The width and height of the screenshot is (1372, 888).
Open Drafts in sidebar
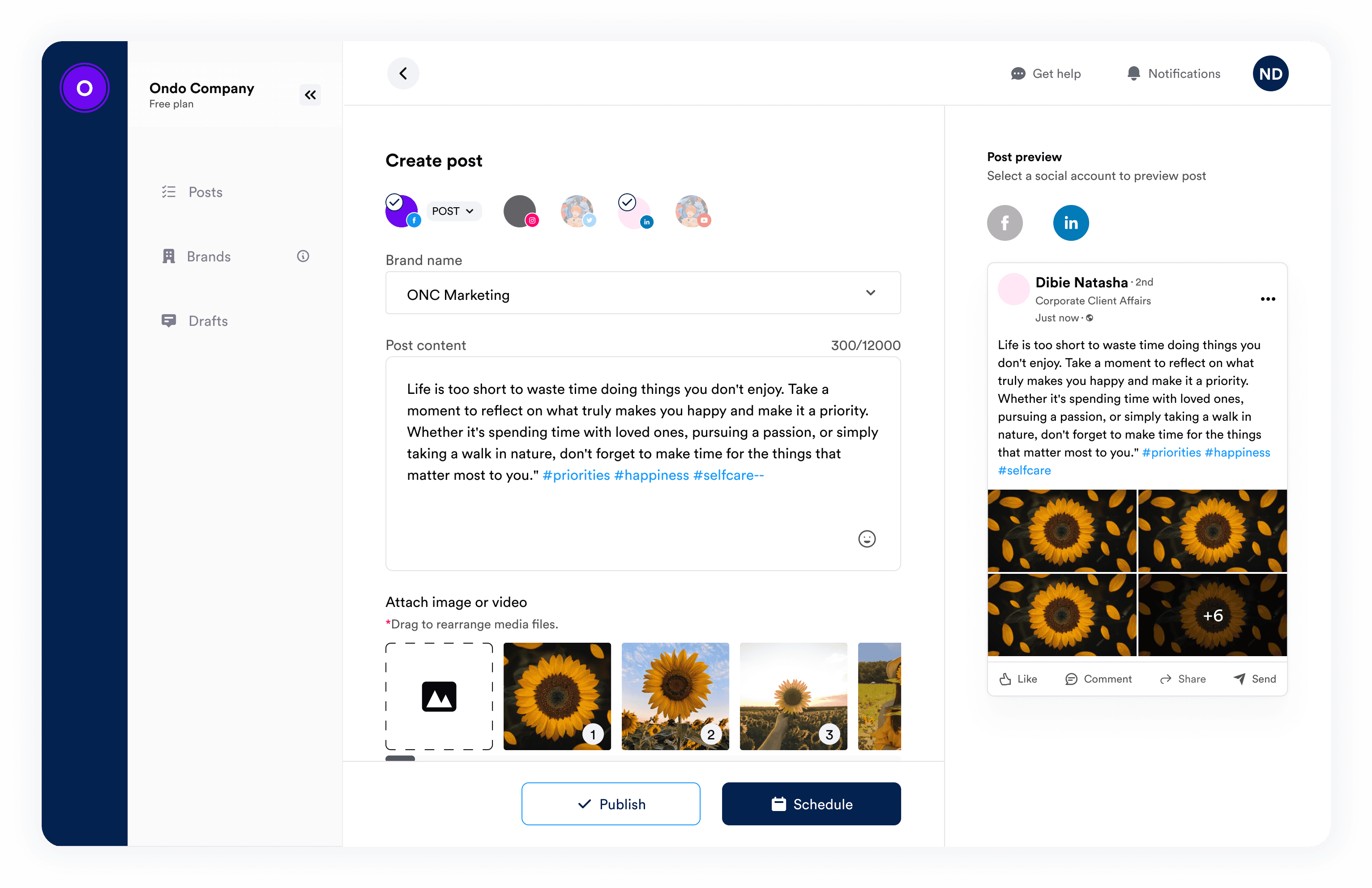(x=208, y=320)
